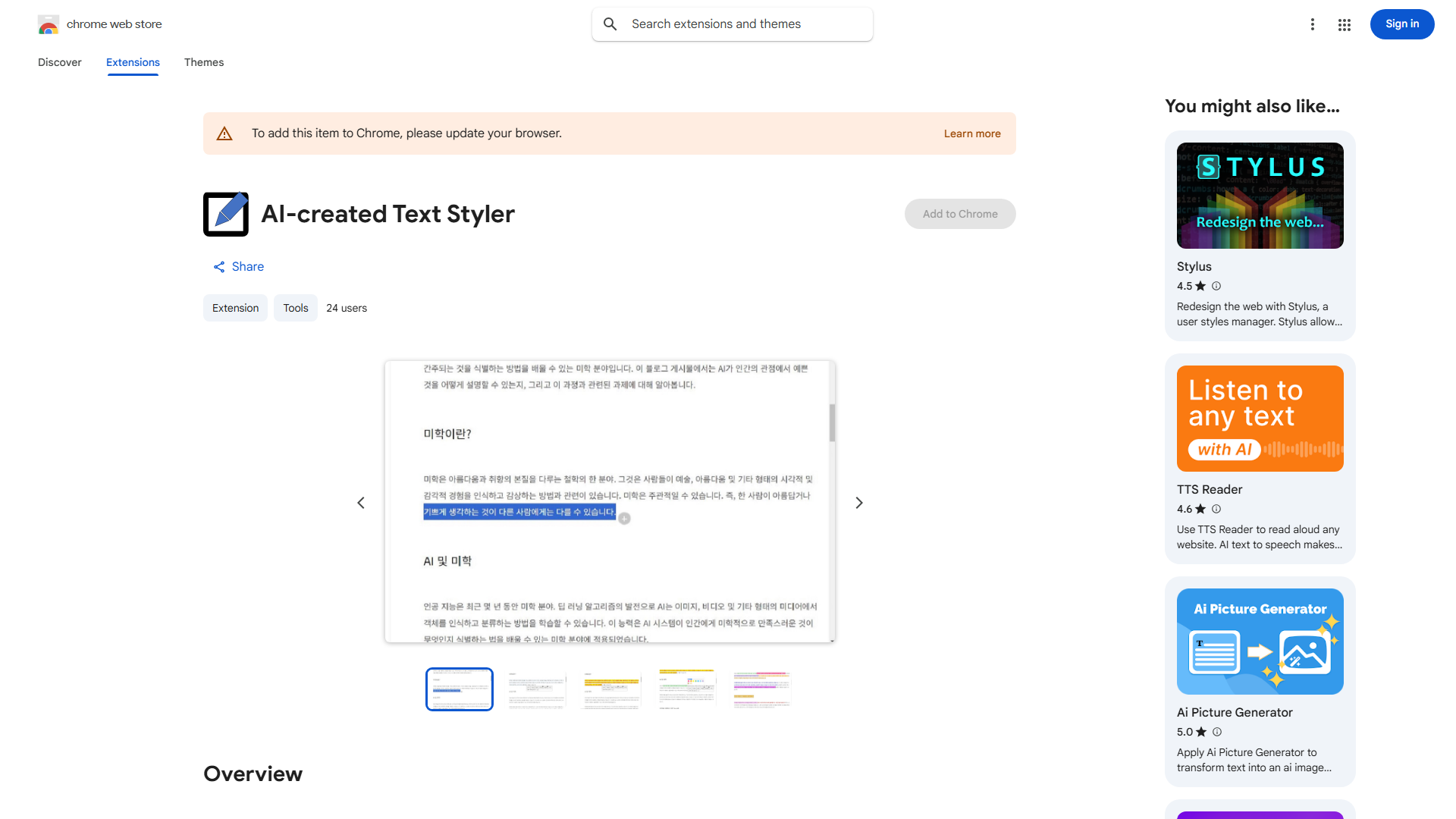Switch to the Discover tab
The height and width of the screenshot is (819, 1456).
59,62
